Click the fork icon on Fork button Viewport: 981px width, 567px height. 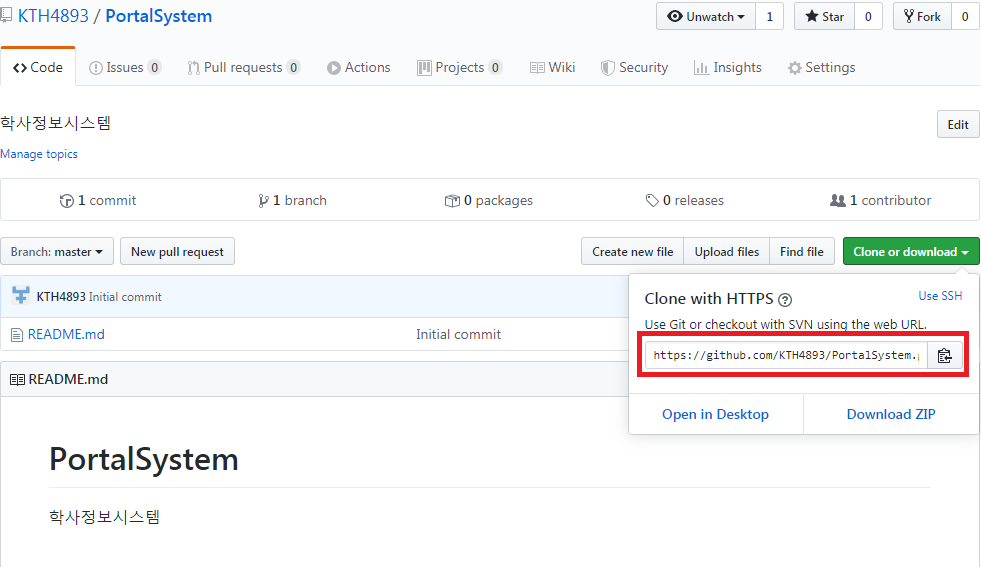pyautogui.click(x=908, y=16)
